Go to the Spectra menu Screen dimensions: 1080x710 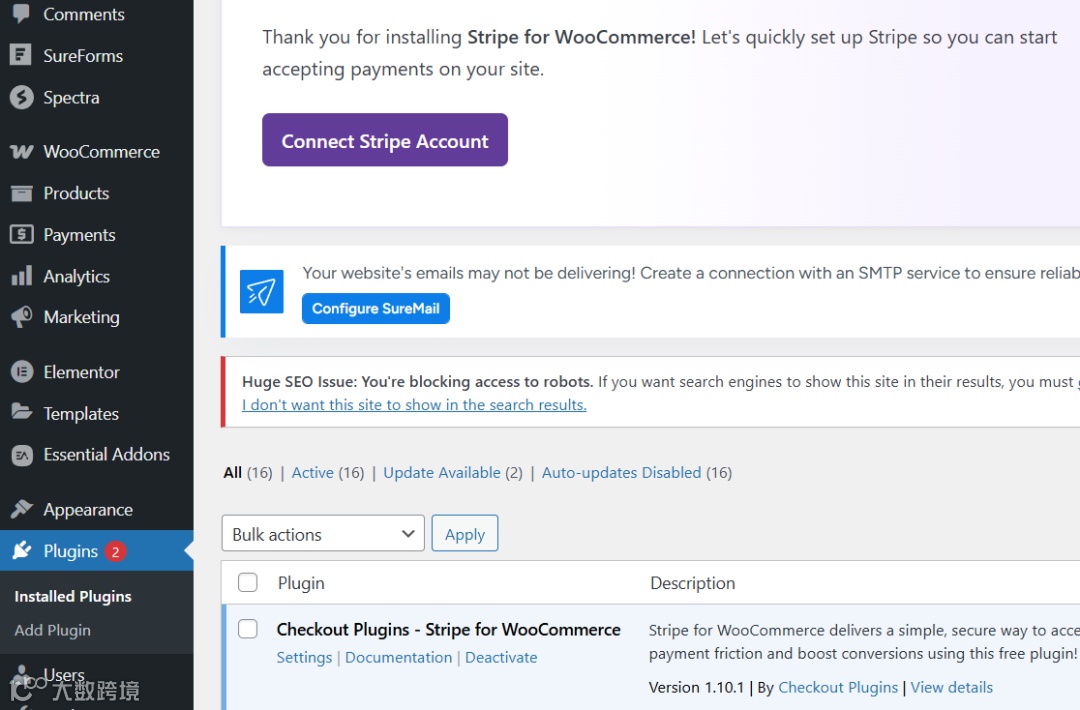pyautogui.click(x=71, y=98)
